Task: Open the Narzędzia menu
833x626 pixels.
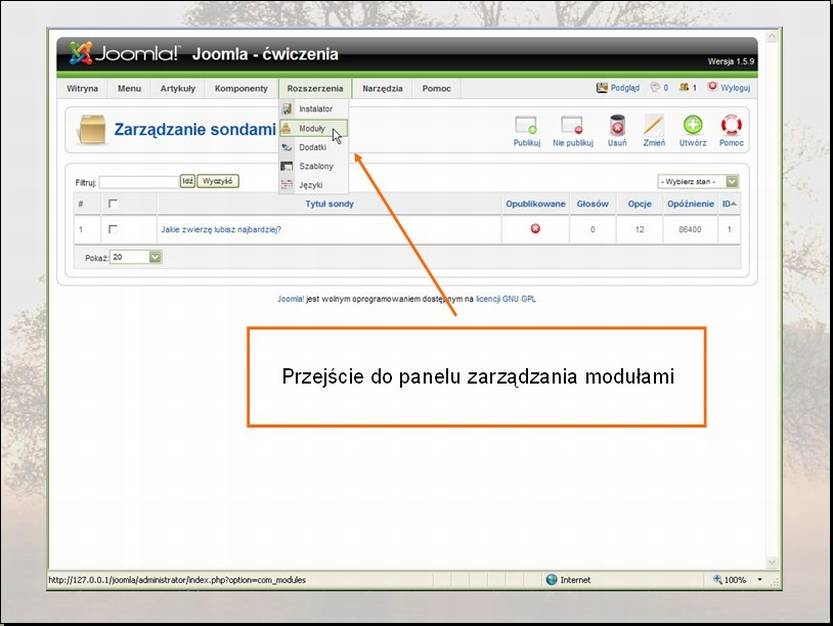Action: [382, 88]
